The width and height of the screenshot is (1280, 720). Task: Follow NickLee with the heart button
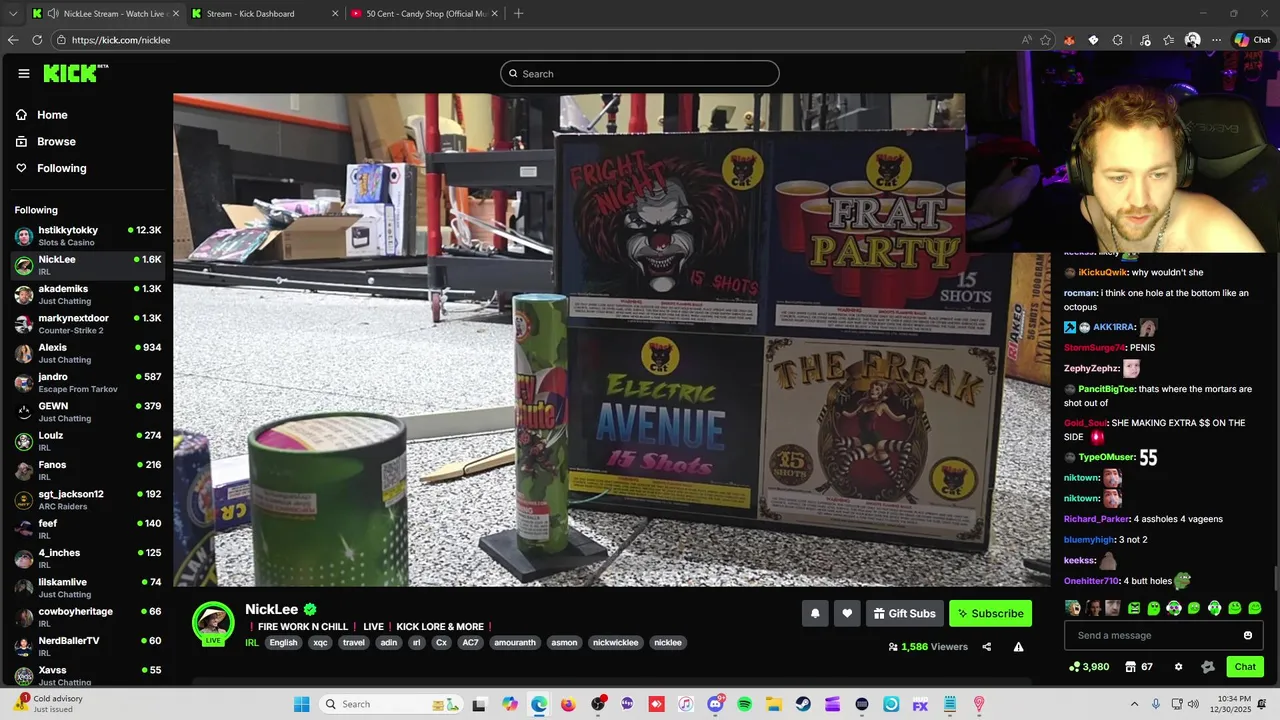click(847, 613)
